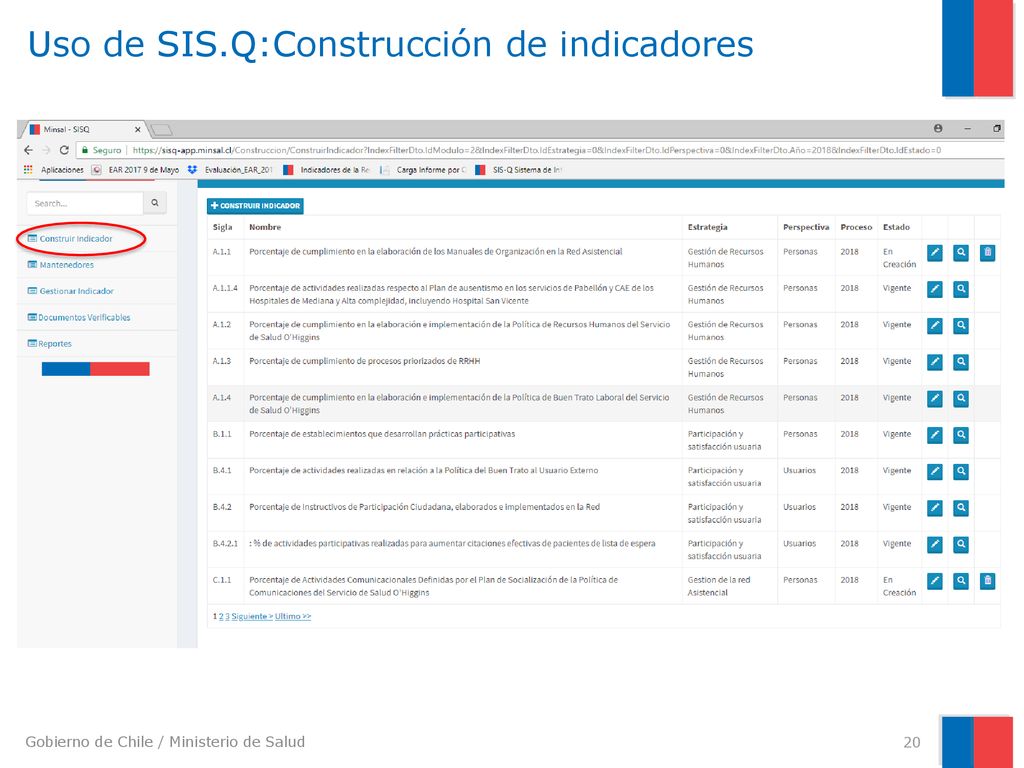Open a new browser tab
Image resolution: width=1024 pixels, height=768 pixels.
point(161,130)
